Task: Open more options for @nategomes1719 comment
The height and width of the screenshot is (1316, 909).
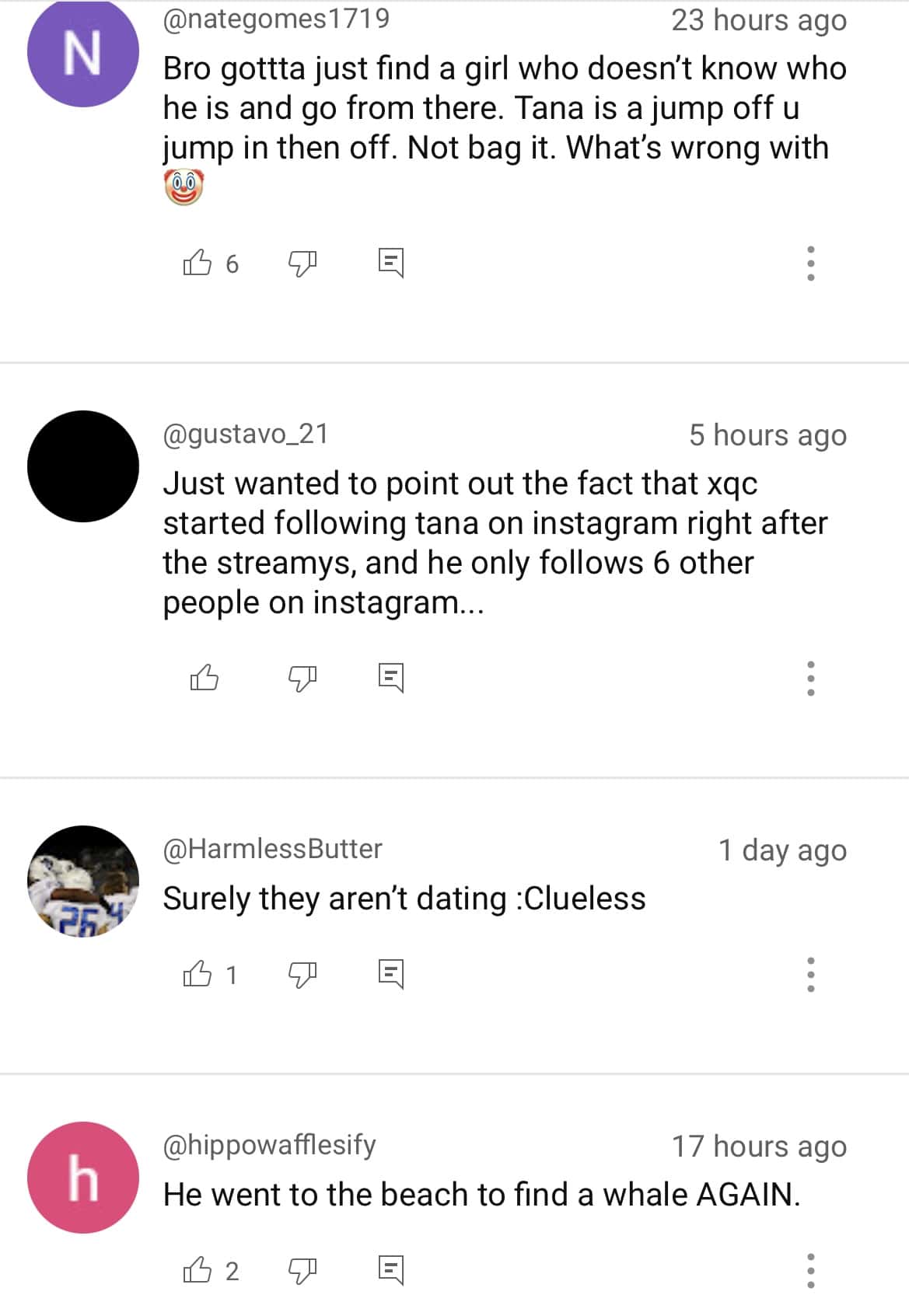Action: click(810, 264)
